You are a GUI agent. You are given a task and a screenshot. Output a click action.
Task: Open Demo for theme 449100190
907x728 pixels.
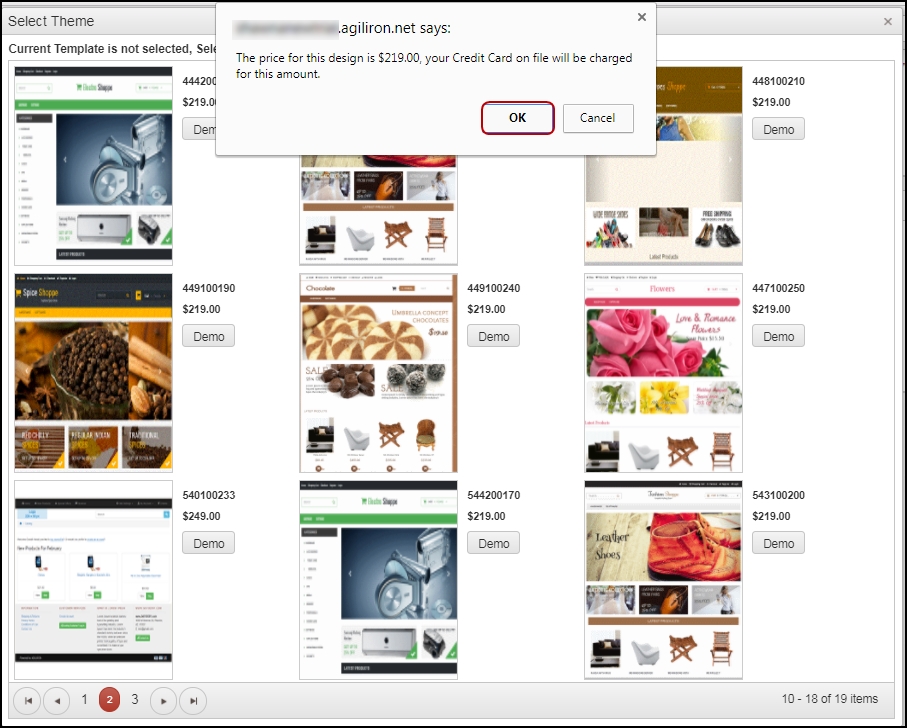pyautogui.click(x=208, y=336)
